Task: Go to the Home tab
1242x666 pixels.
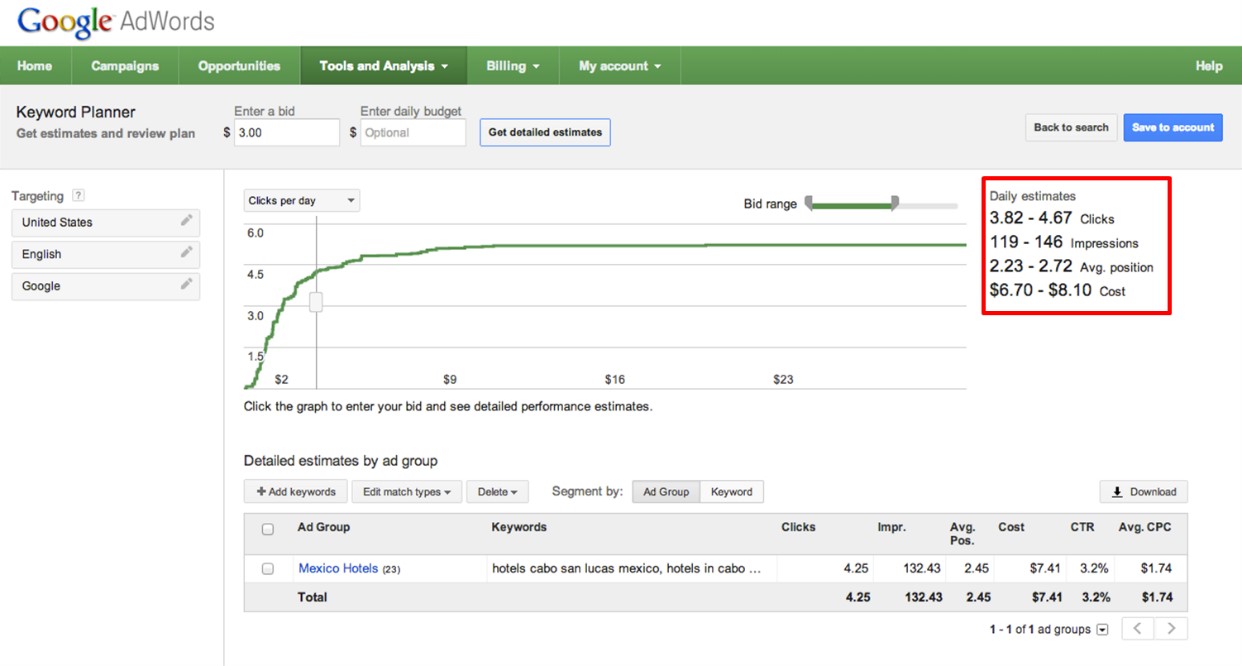Action: 35,66
